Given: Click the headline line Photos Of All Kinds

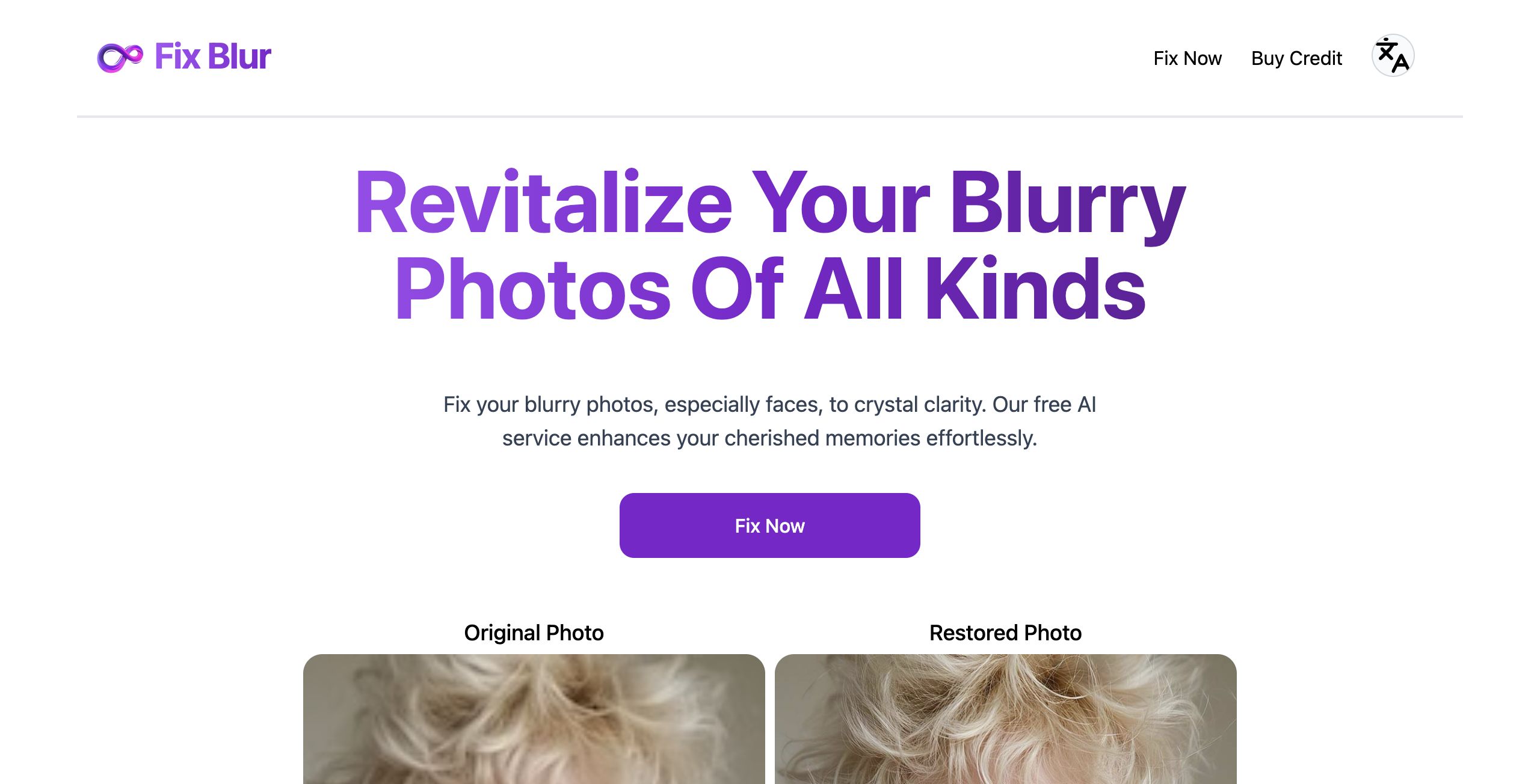Looking at the screenshot, I should tap(770, 289).
